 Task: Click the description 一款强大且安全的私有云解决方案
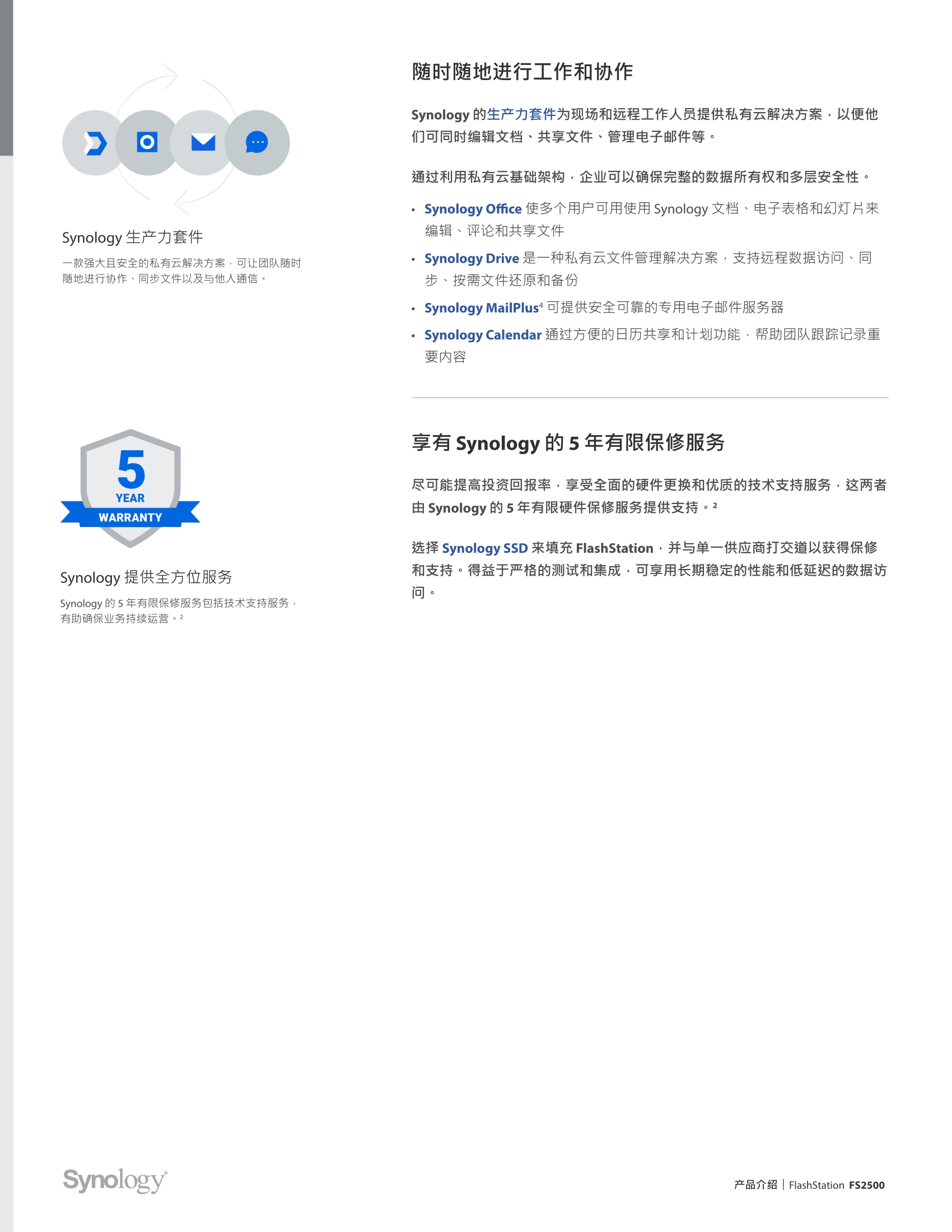coord(181,271)
